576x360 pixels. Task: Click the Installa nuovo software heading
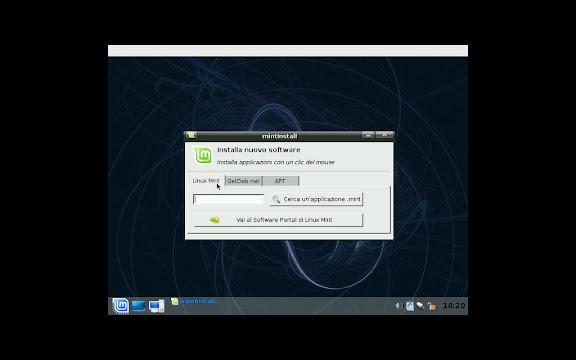coord(259,150)
